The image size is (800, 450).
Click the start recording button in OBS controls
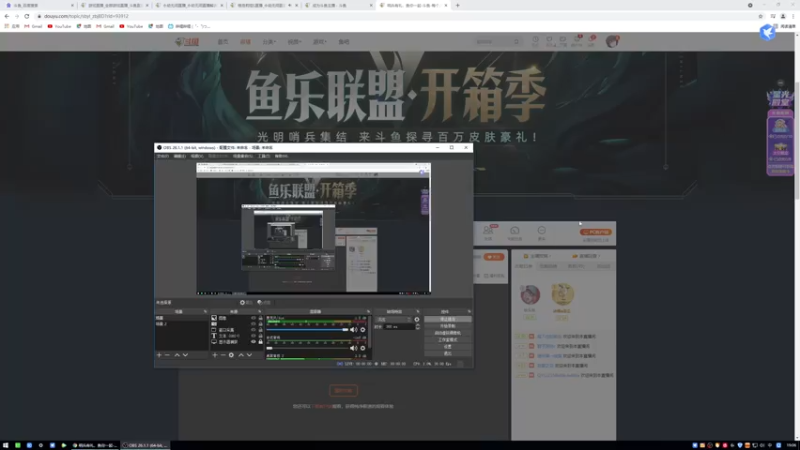pos(447,326)
